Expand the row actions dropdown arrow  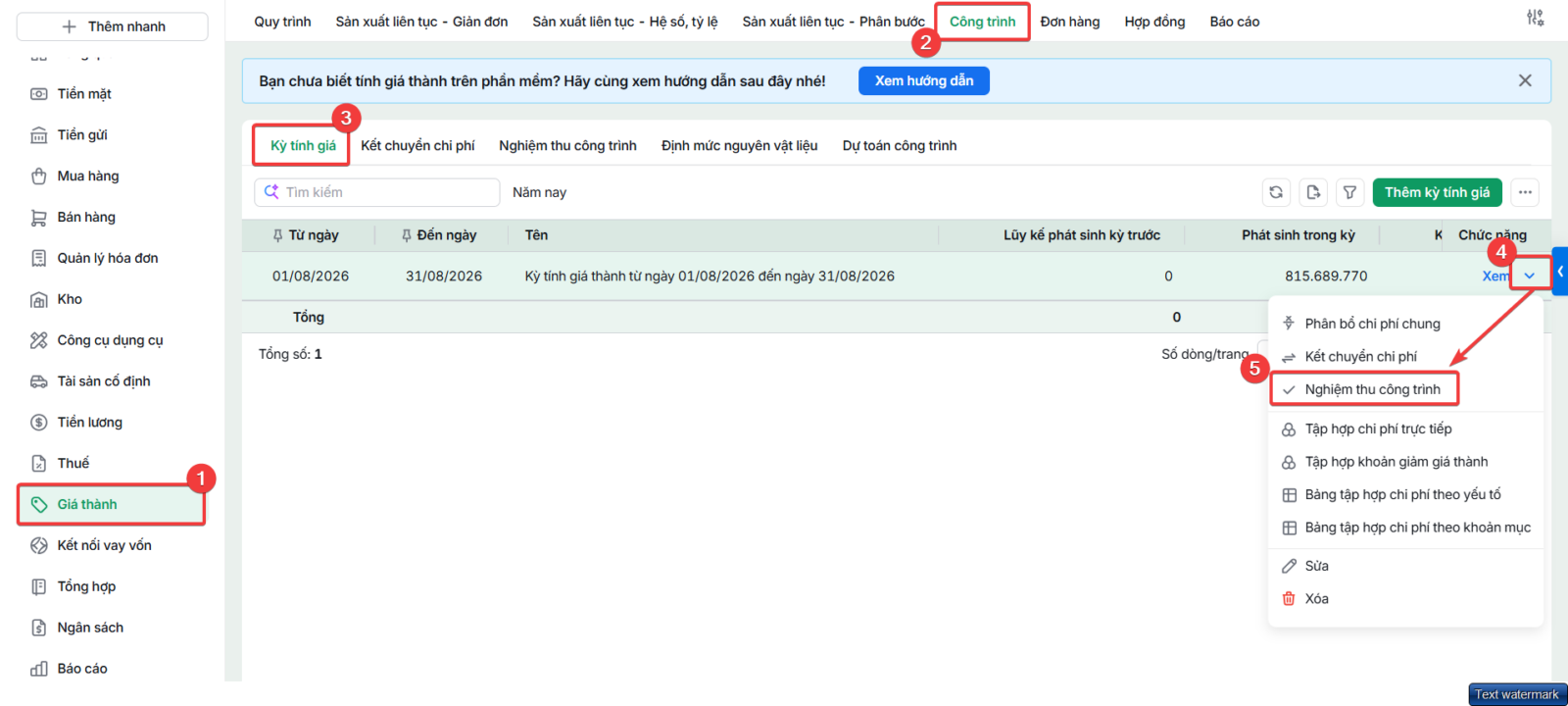tap(1530, 276)
